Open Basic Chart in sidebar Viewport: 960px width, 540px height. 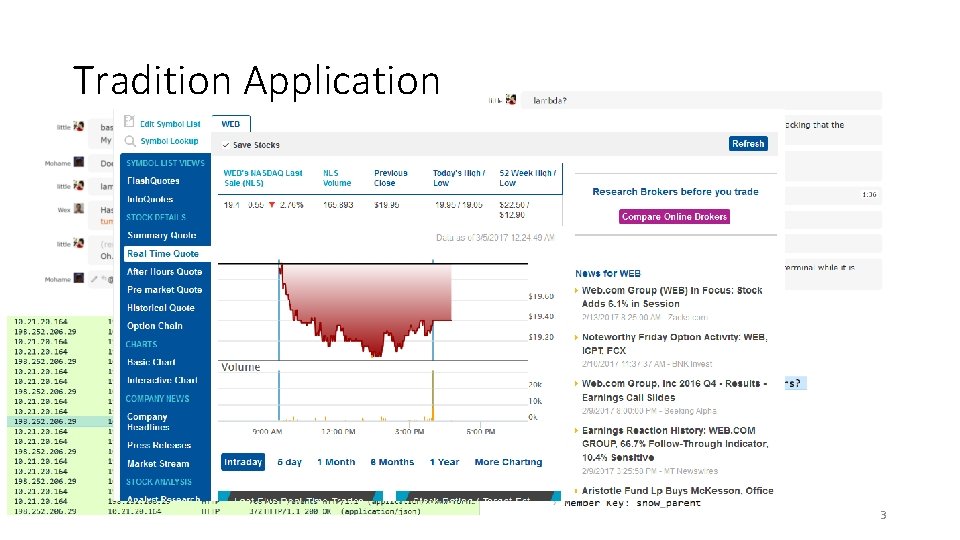click(x=151, y=362)
